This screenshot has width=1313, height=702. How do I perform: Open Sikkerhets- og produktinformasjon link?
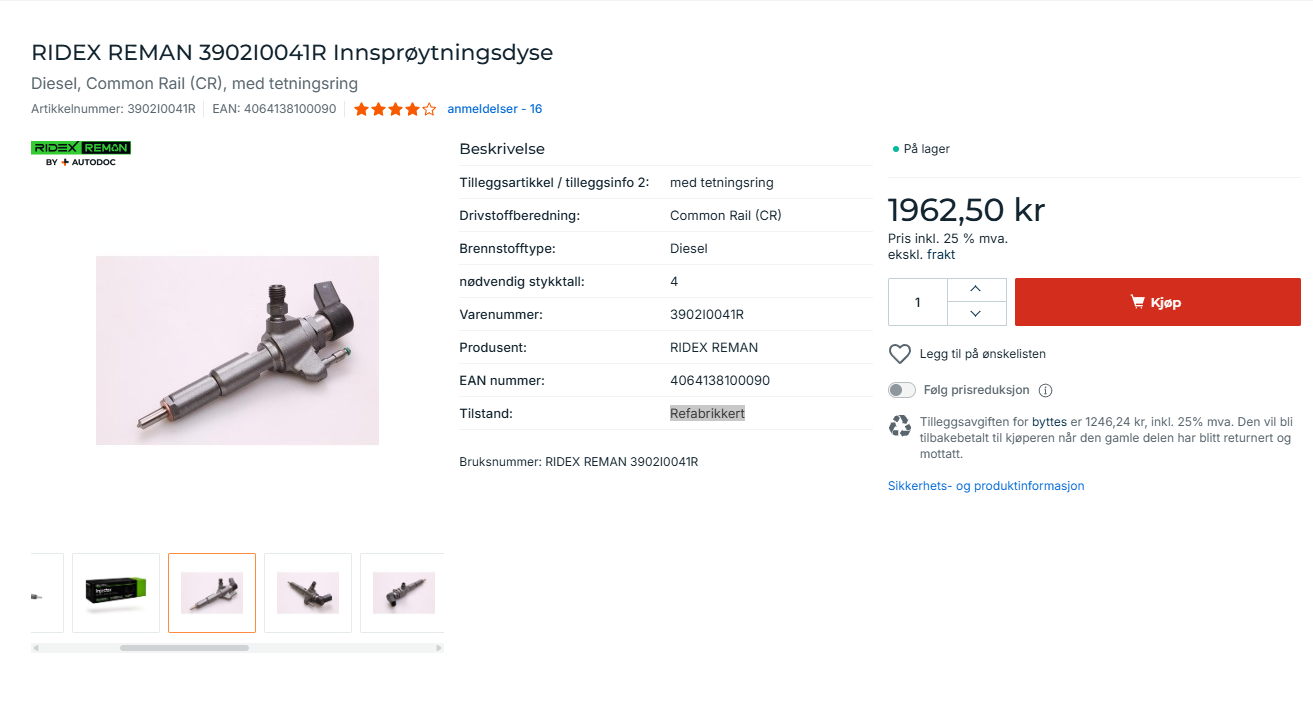(x=986, y=486)
